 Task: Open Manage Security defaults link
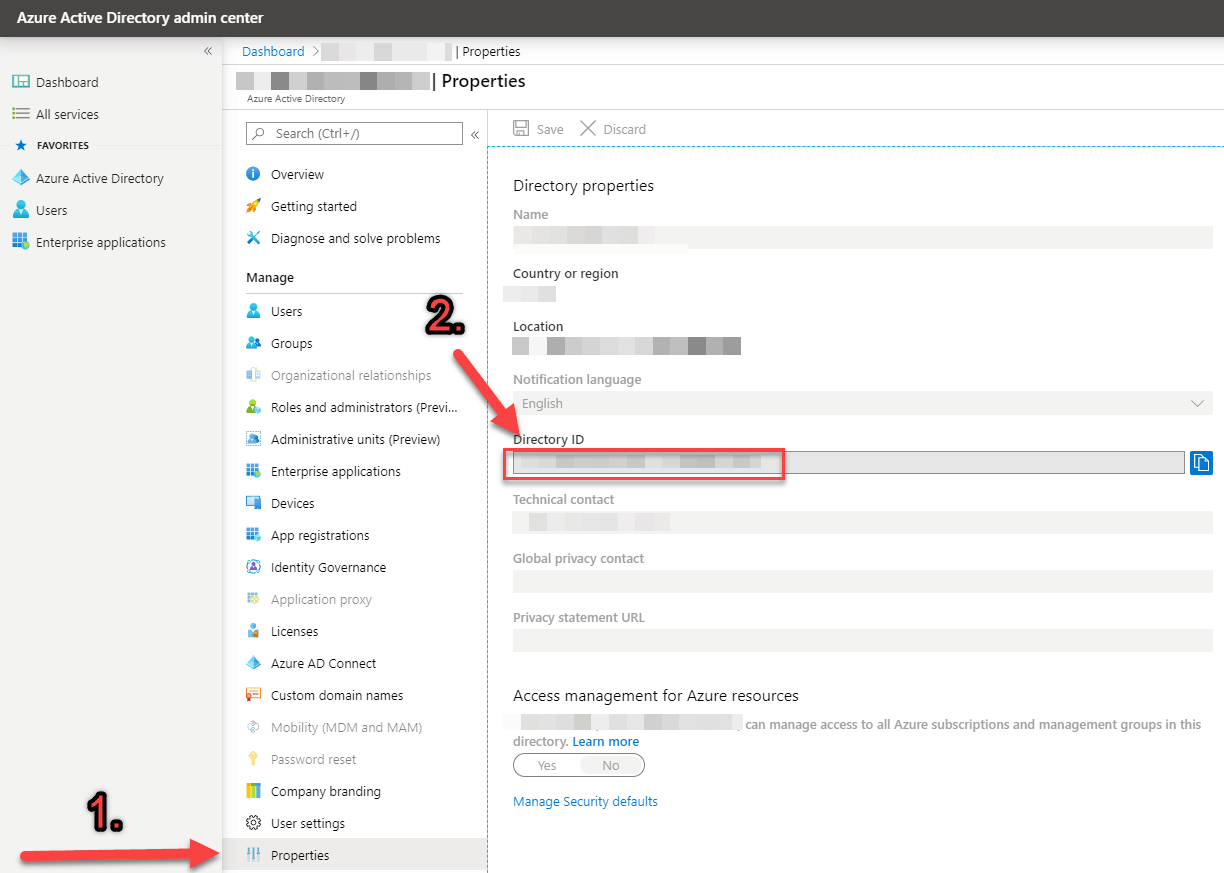tap(585, 801)
